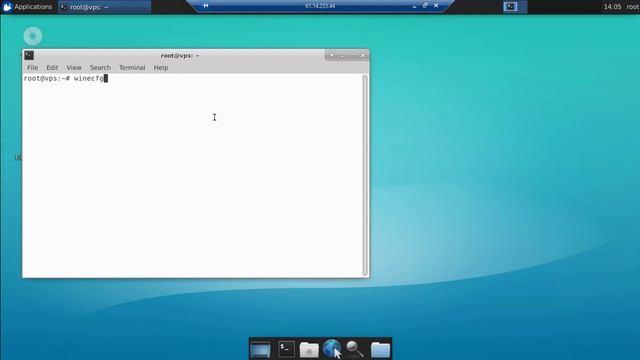Click the terminal title root@vps: ~

coord(180,56)
